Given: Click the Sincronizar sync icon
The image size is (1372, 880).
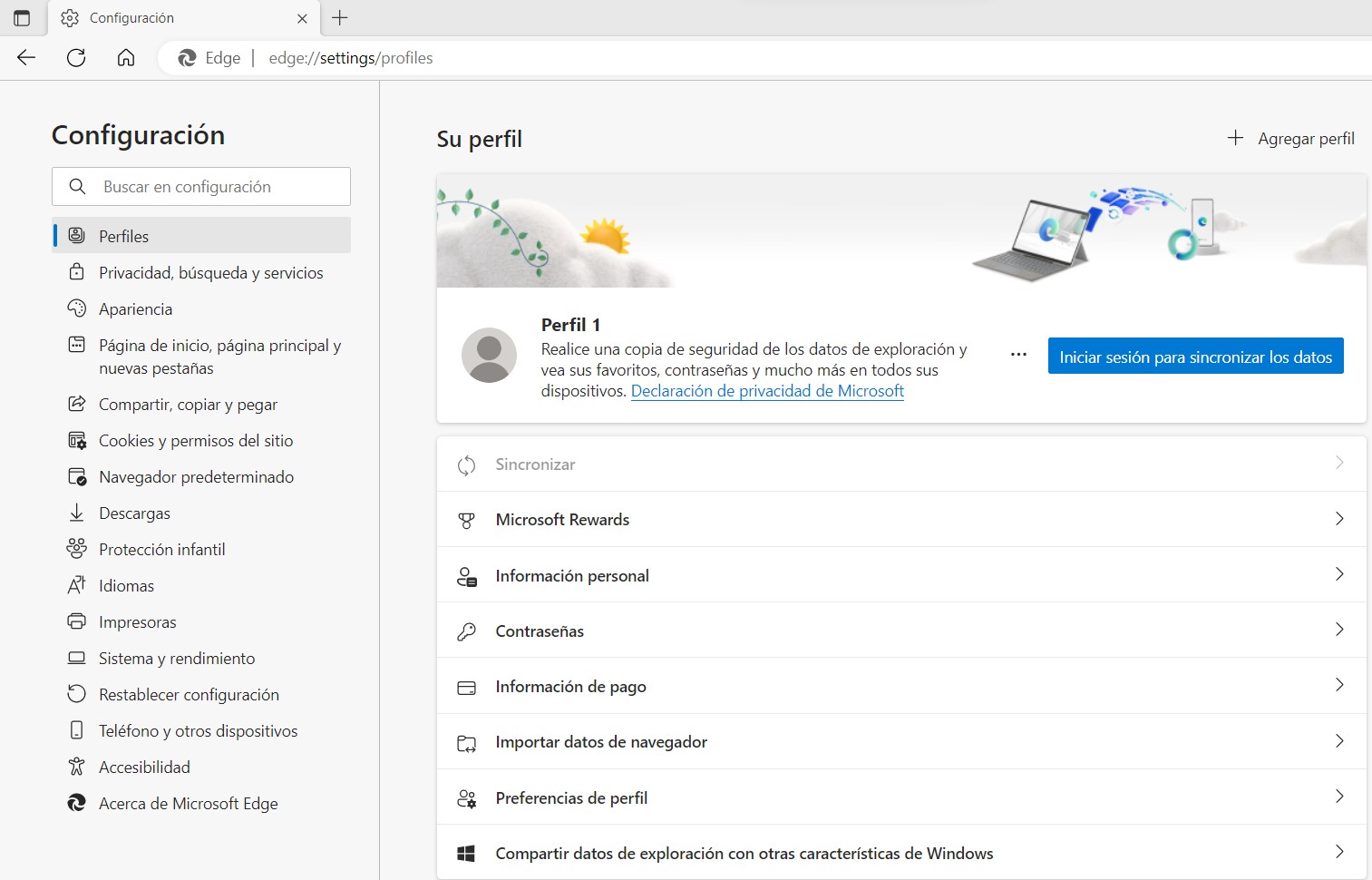Looking at the screenshot, I should (466, 465).
